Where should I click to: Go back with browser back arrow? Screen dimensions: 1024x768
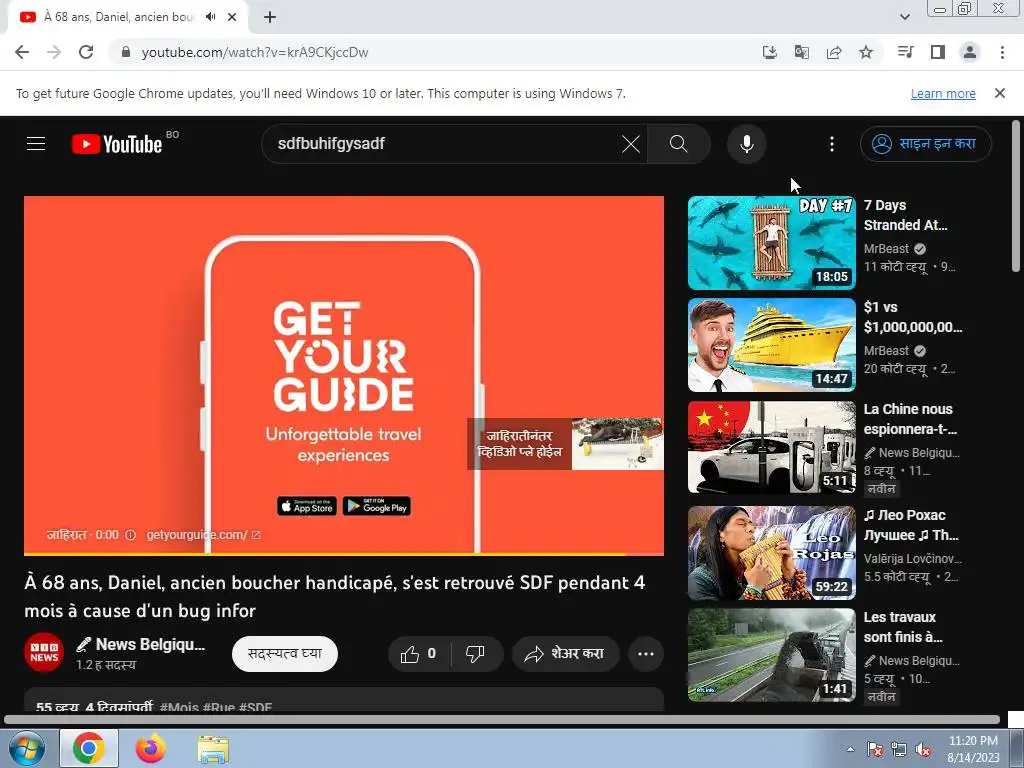[22, 52]
